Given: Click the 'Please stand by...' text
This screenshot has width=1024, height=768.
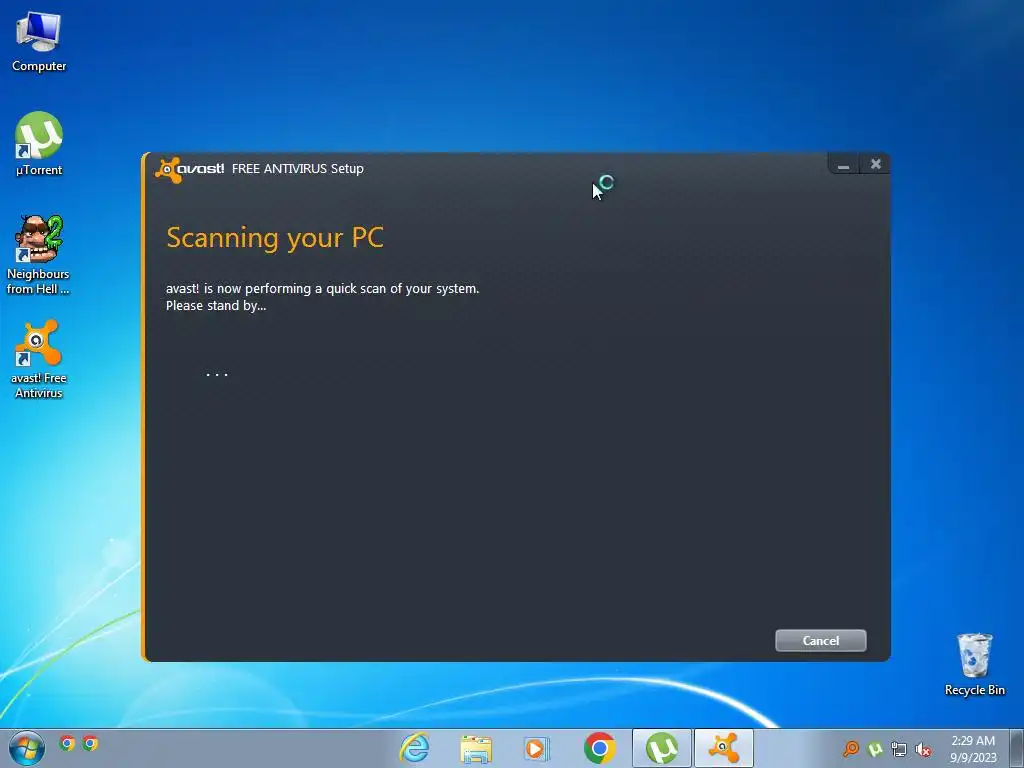Looking at the screenshot, I should pos(216,306).
